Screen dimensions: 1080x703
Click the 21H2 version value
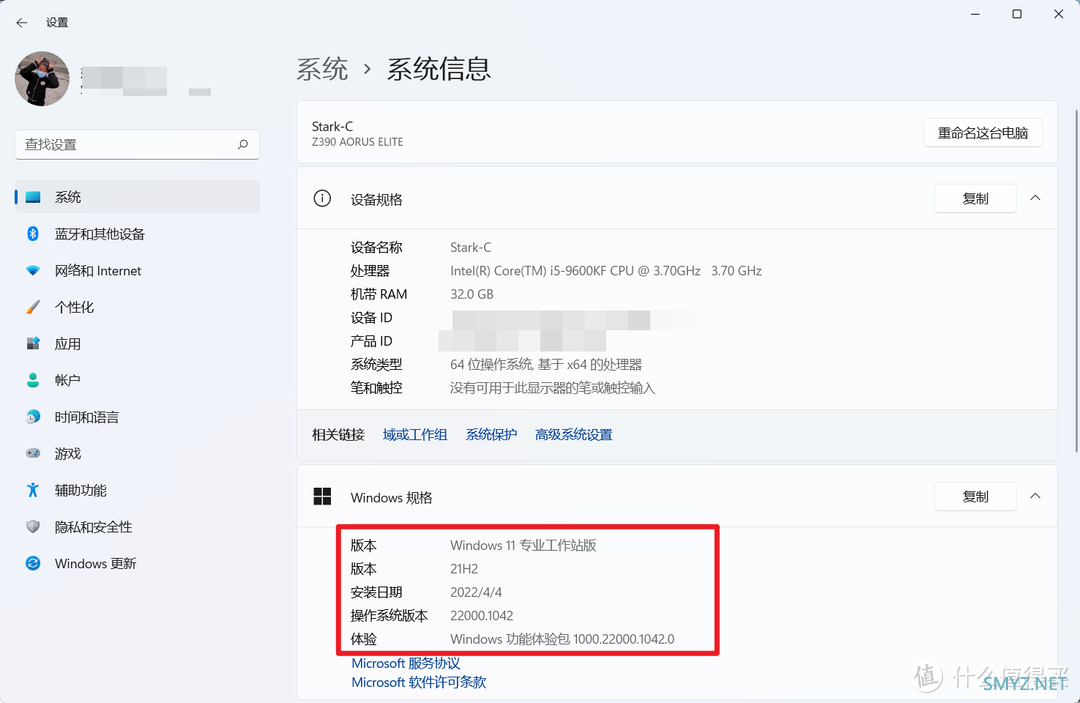464,569
